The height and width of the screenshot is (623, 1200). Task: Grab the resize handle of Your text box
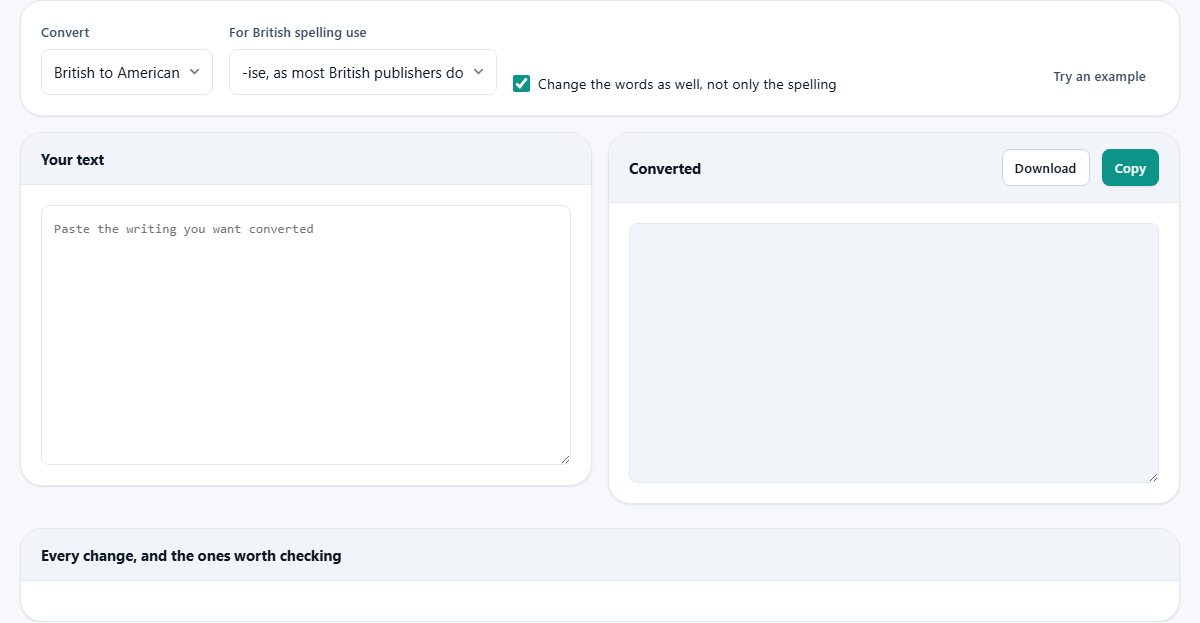[565, 459]
